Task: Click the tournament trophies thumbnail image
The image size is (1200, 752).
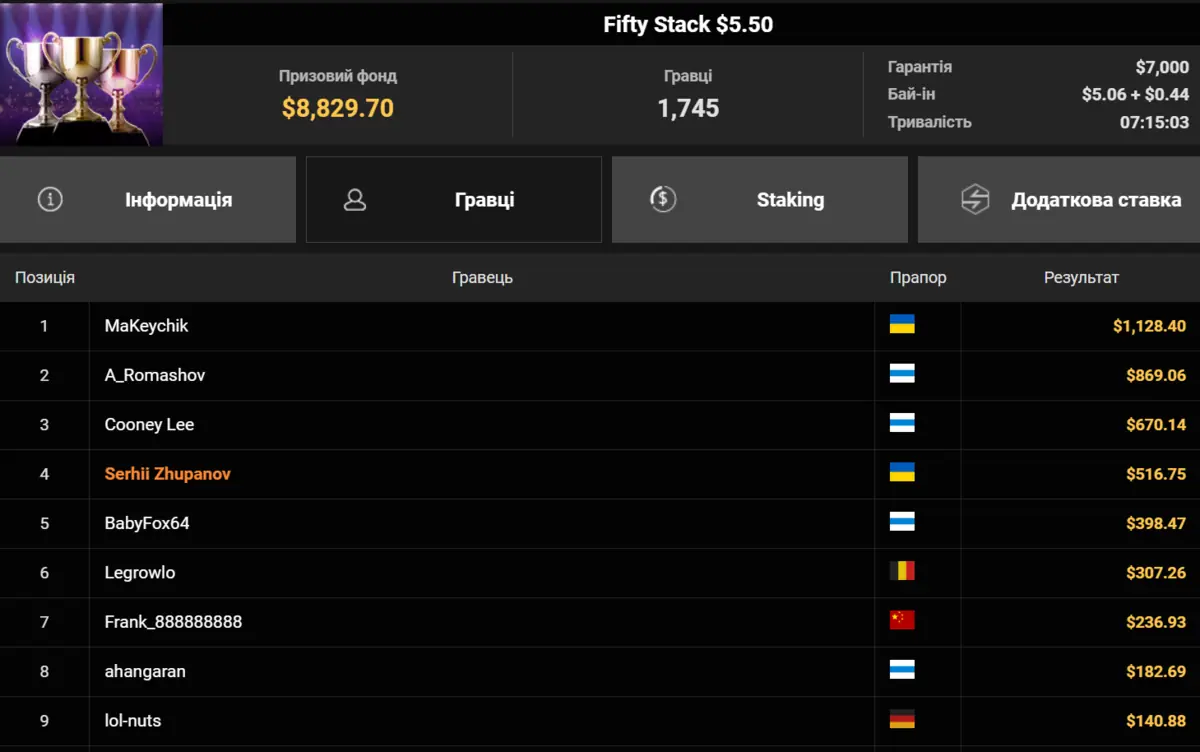Action: (x=81, y=74)
